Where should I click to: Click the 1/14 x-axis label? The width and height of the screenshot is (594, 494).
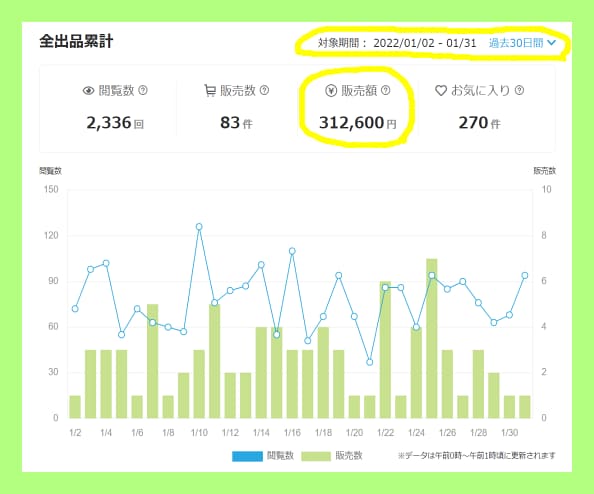click(x=261, y=433)
